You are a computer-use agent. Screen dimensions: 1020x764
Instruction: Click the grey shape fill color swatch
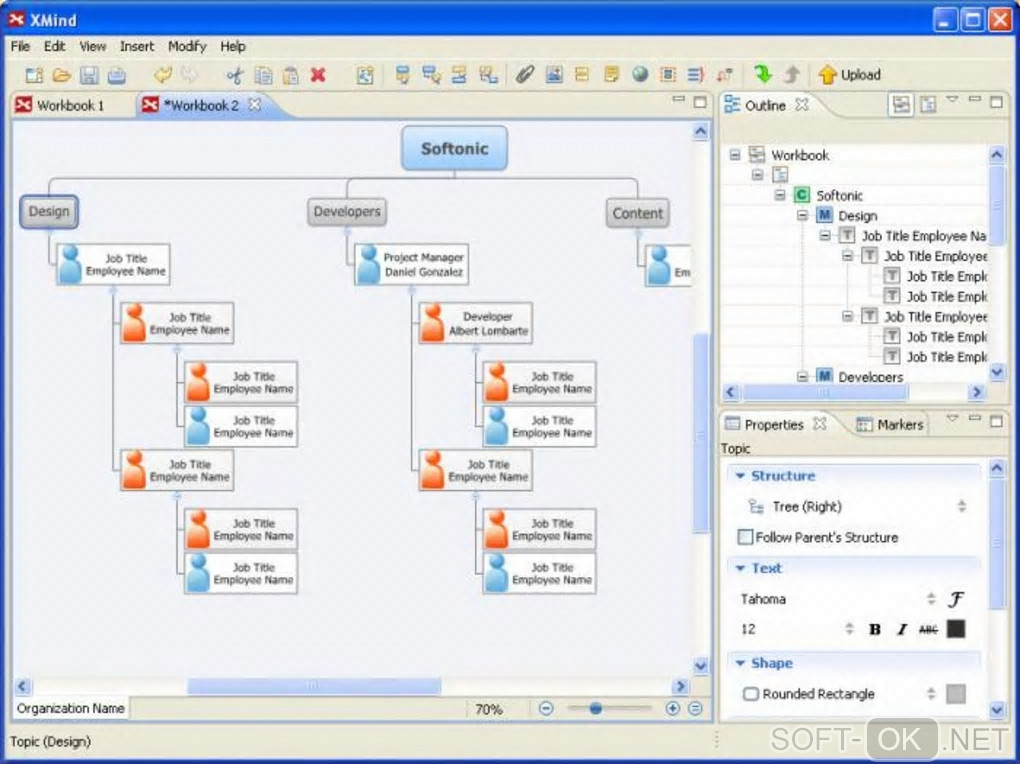pos(956,694)
